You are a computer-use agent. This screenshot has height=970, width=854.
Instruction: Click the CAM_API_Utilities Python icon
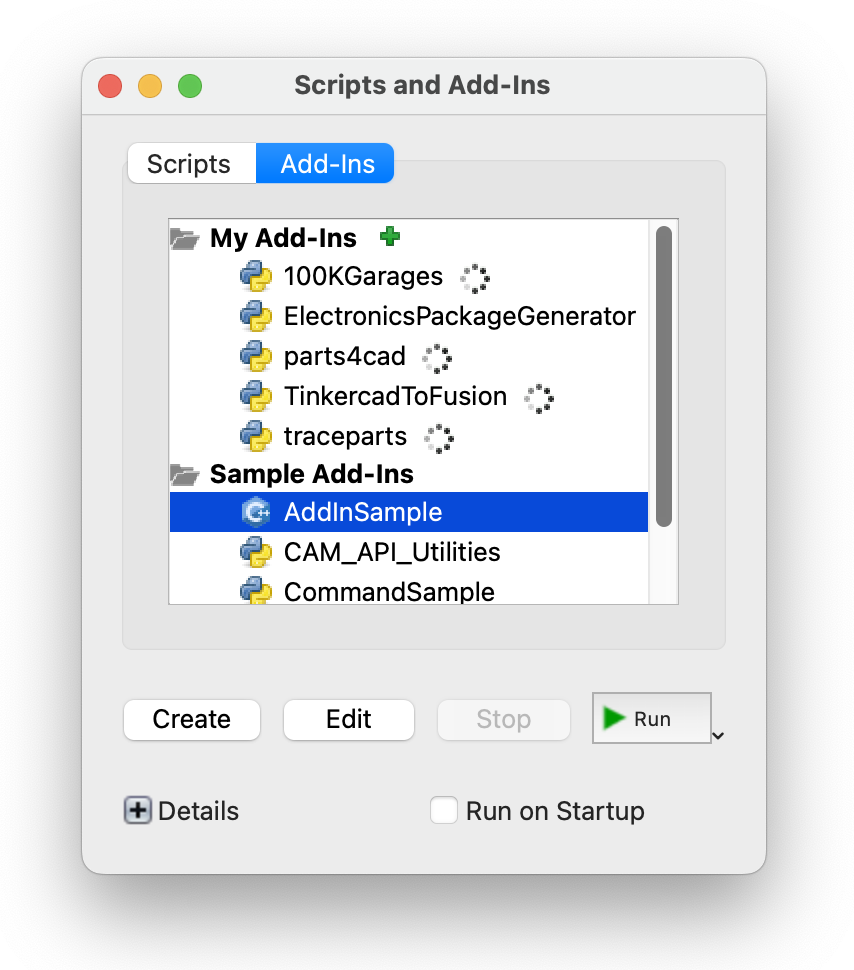258,552
